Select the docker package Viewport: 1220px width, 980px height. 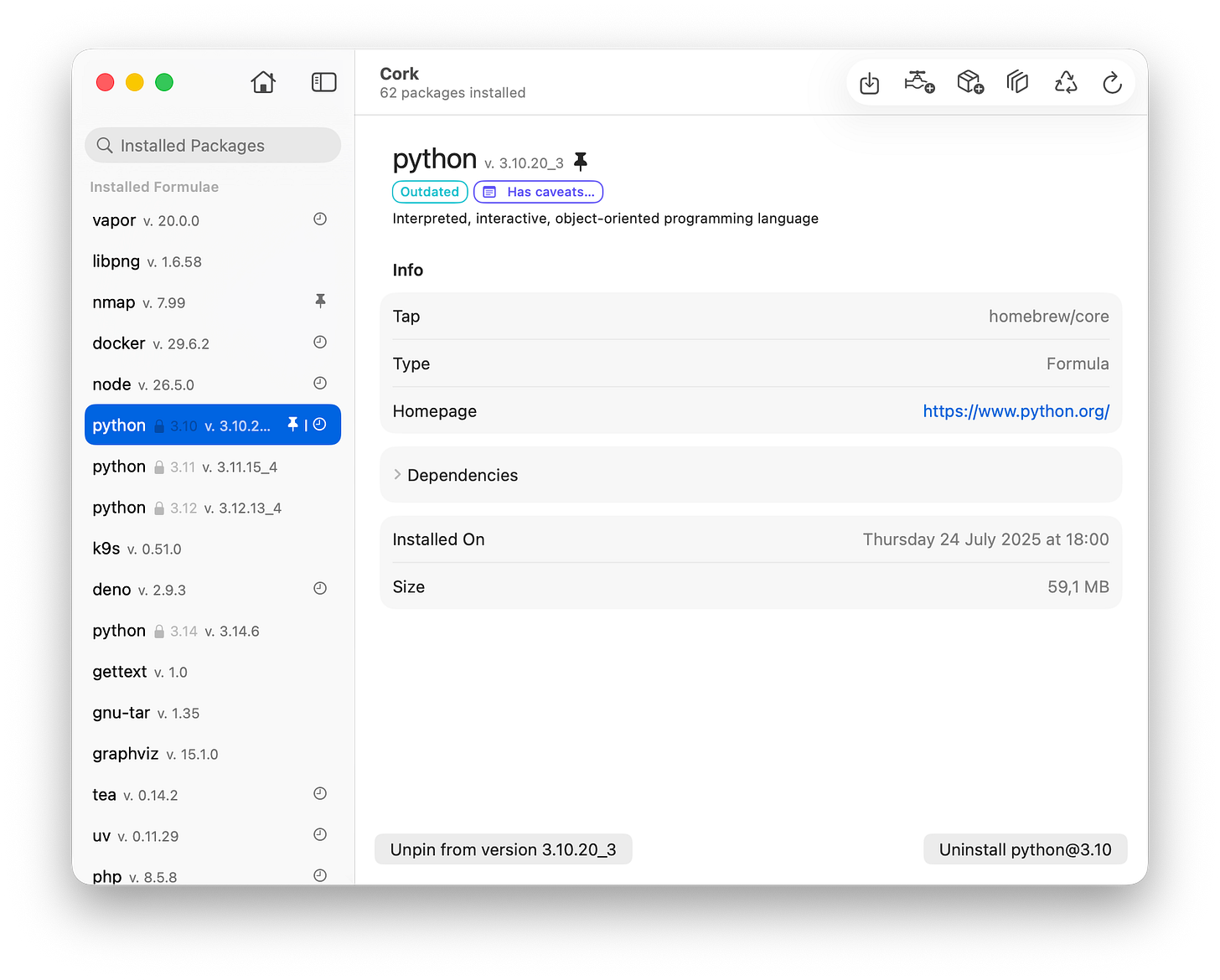(x=213, y=343)
